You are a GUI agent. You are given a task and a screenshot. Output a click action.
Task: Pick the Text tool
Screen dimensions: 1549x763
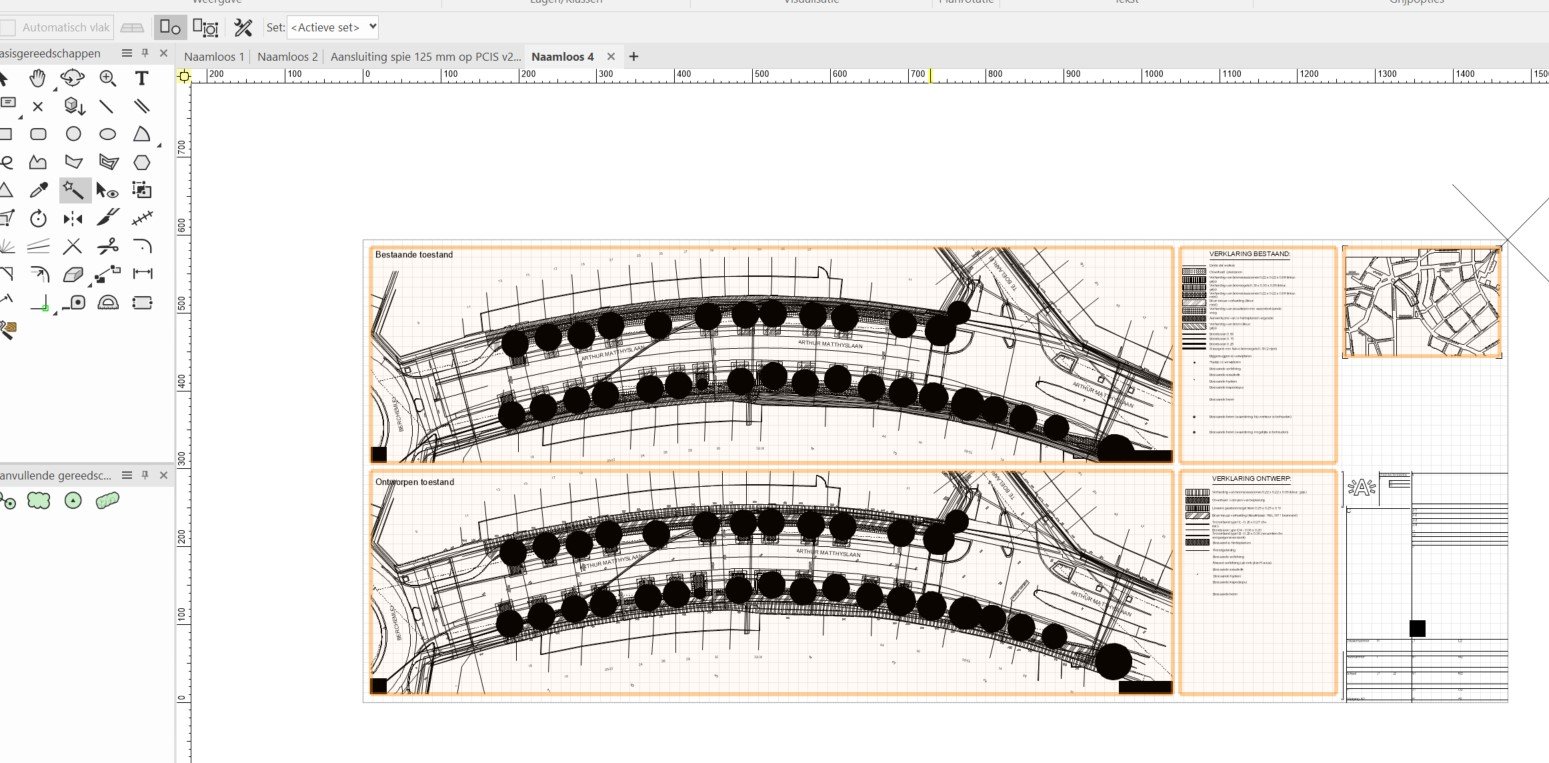click(x=141, y=76)
